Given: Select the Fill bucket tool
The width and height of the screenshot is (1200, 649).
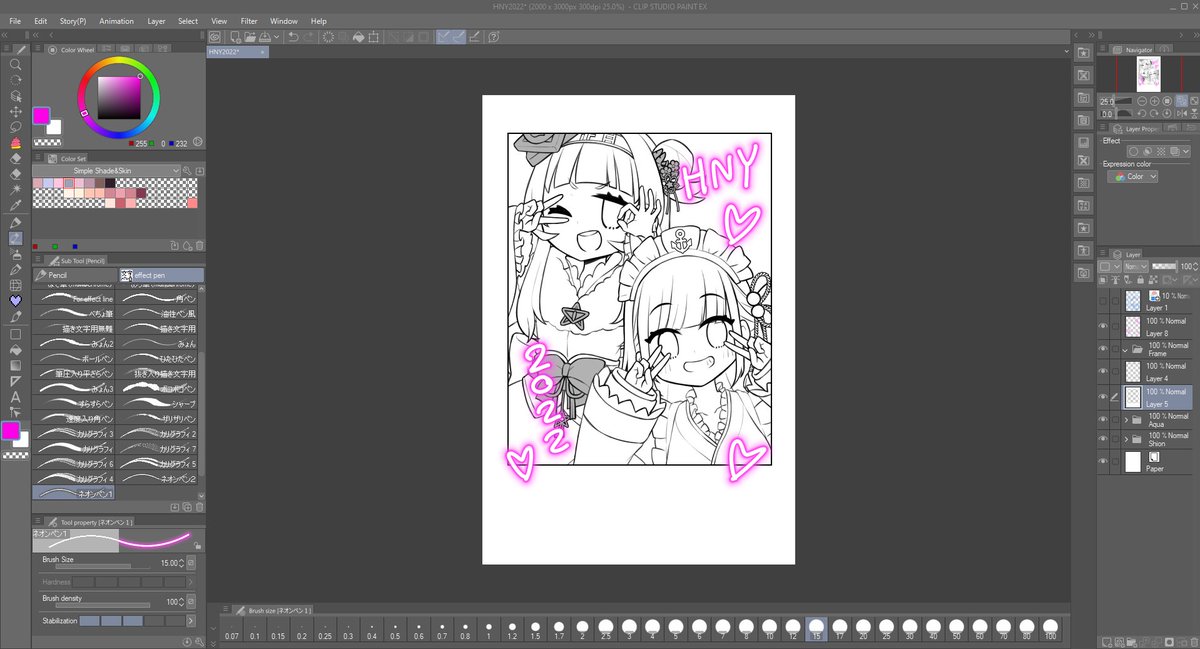Looking at the screenshot, I should [15, 349].
